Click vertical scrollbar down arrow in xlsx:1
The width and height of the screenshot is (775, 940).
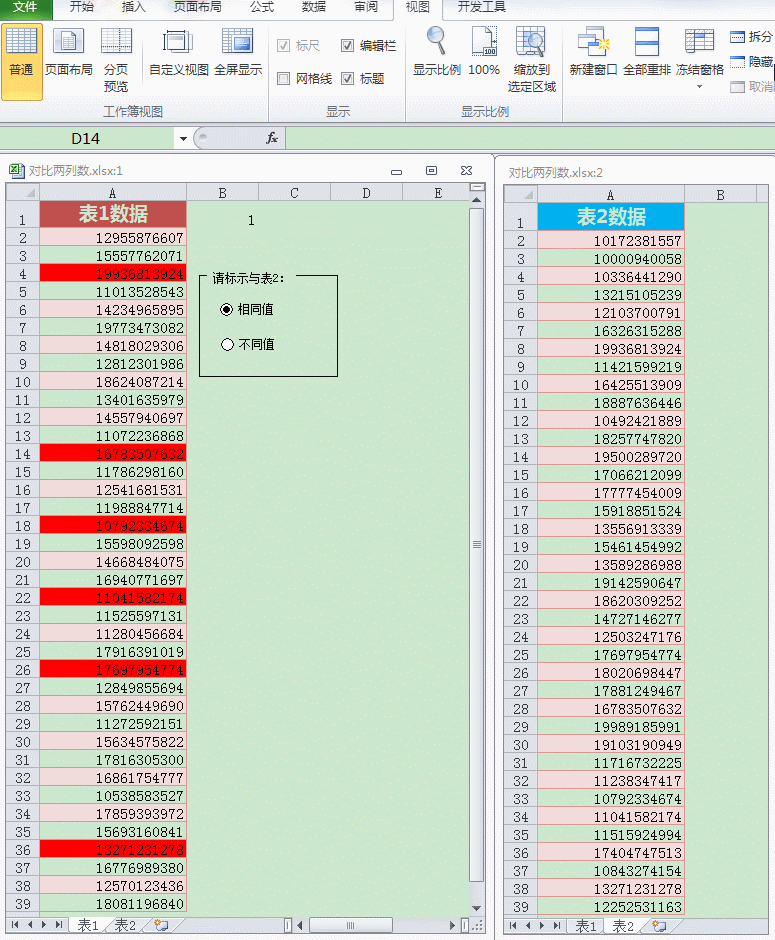click(x=477, y=908)
